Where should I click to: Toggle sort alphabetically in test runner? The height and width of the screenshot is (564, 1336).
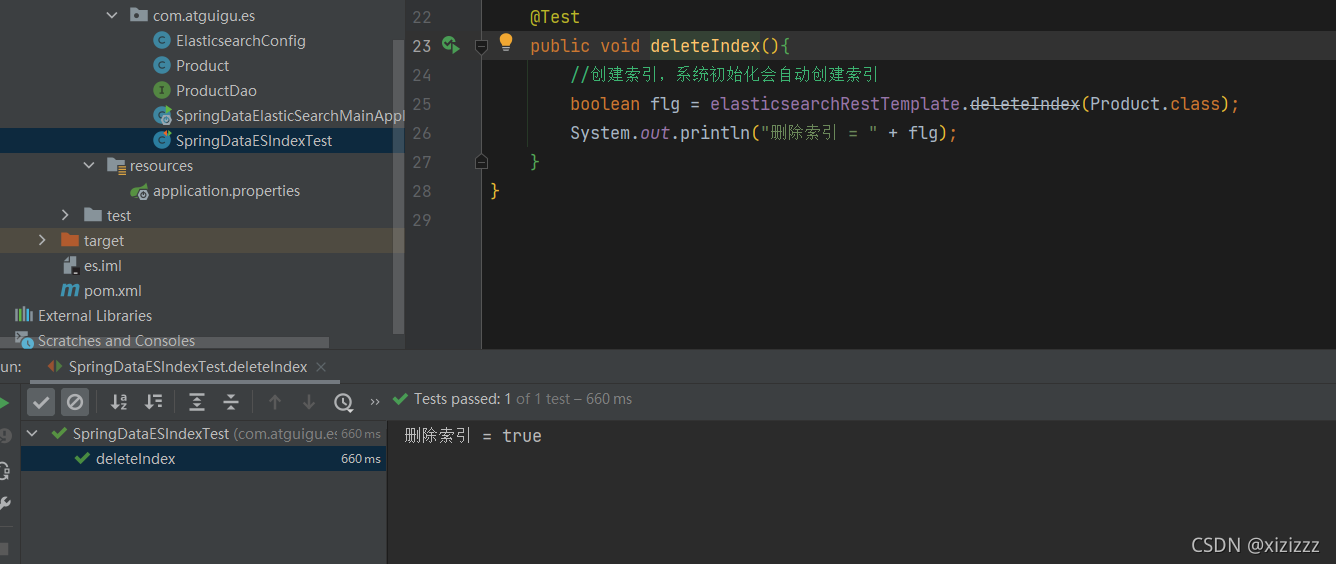119,402
